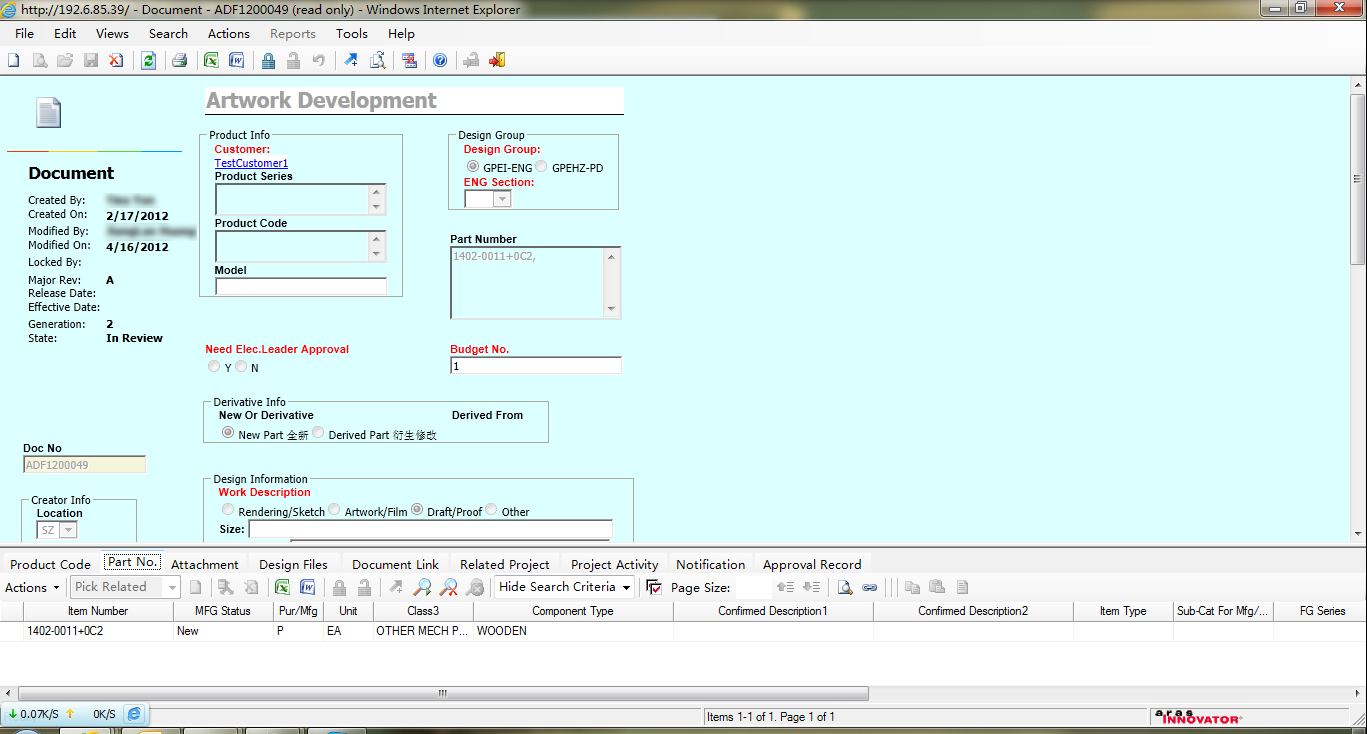Select New Part radio option
This screenshot has height=734, width=1367.
pos(227,433)
